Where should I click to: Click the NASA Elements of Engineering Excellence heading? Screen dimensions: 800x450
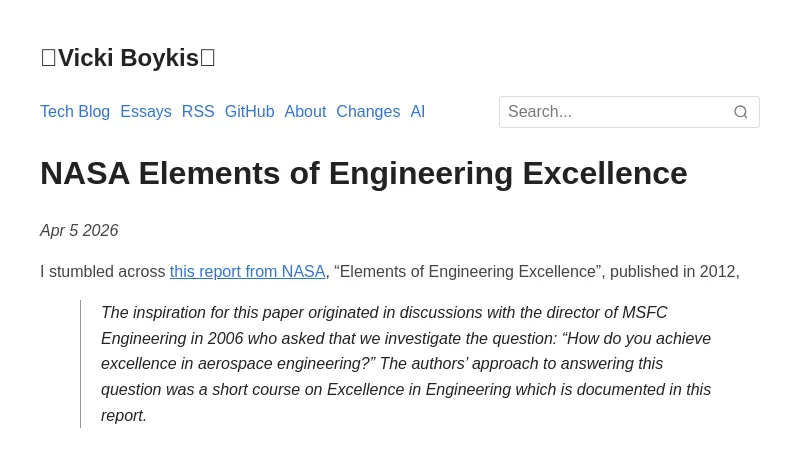[364, 173]
